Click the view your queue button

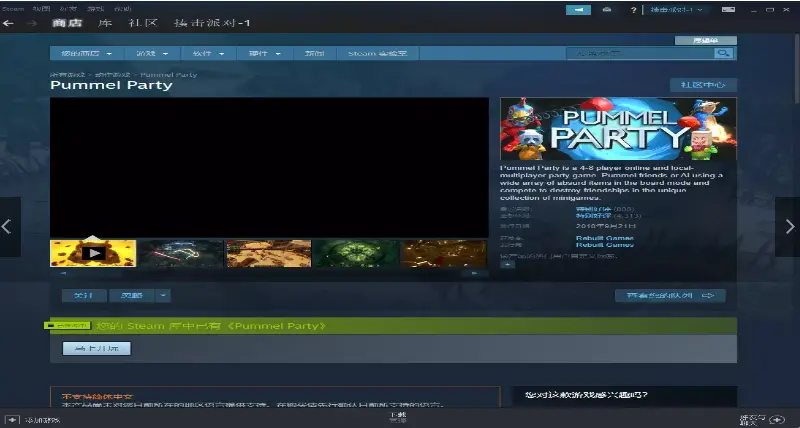coord(670,295)
